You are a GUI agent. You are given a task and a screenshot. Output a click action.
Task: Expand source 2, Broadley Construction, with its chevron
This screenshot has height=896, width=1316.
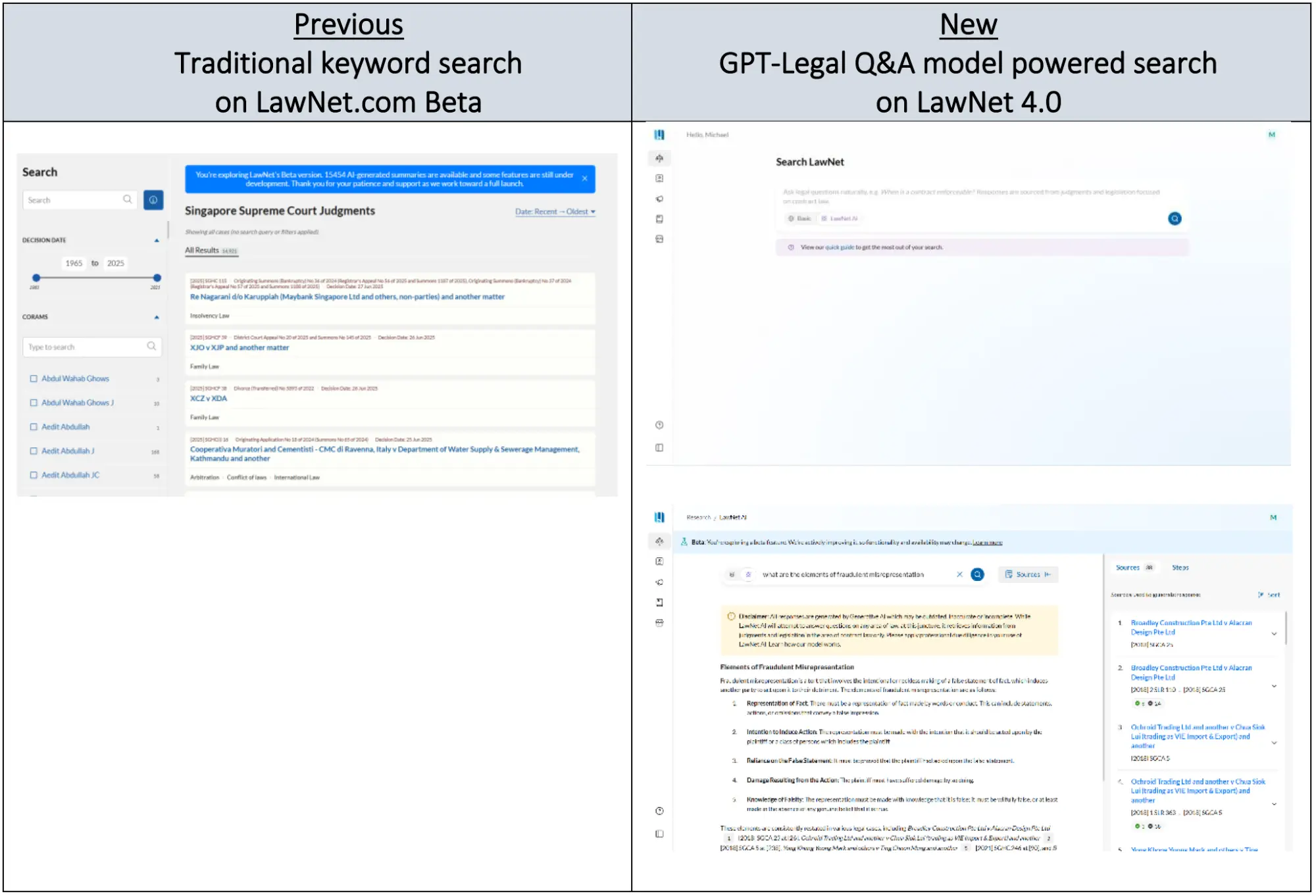1274,686
